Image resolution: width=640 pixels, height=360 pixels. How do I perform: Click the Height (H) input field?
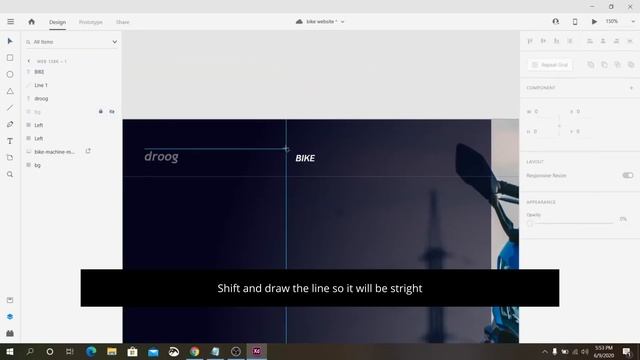543,131
